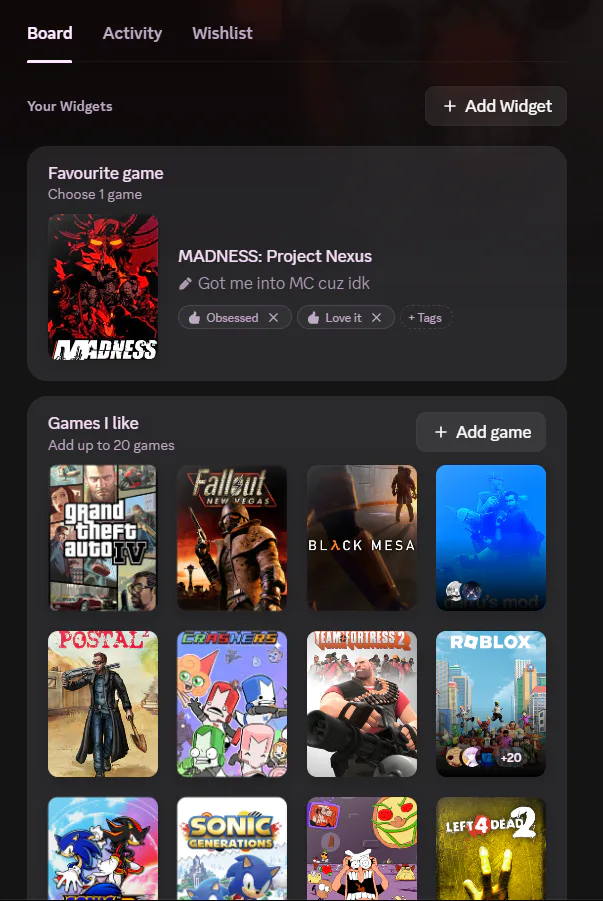Click the Add game button

pyautogui.click(x=481, y=432)
